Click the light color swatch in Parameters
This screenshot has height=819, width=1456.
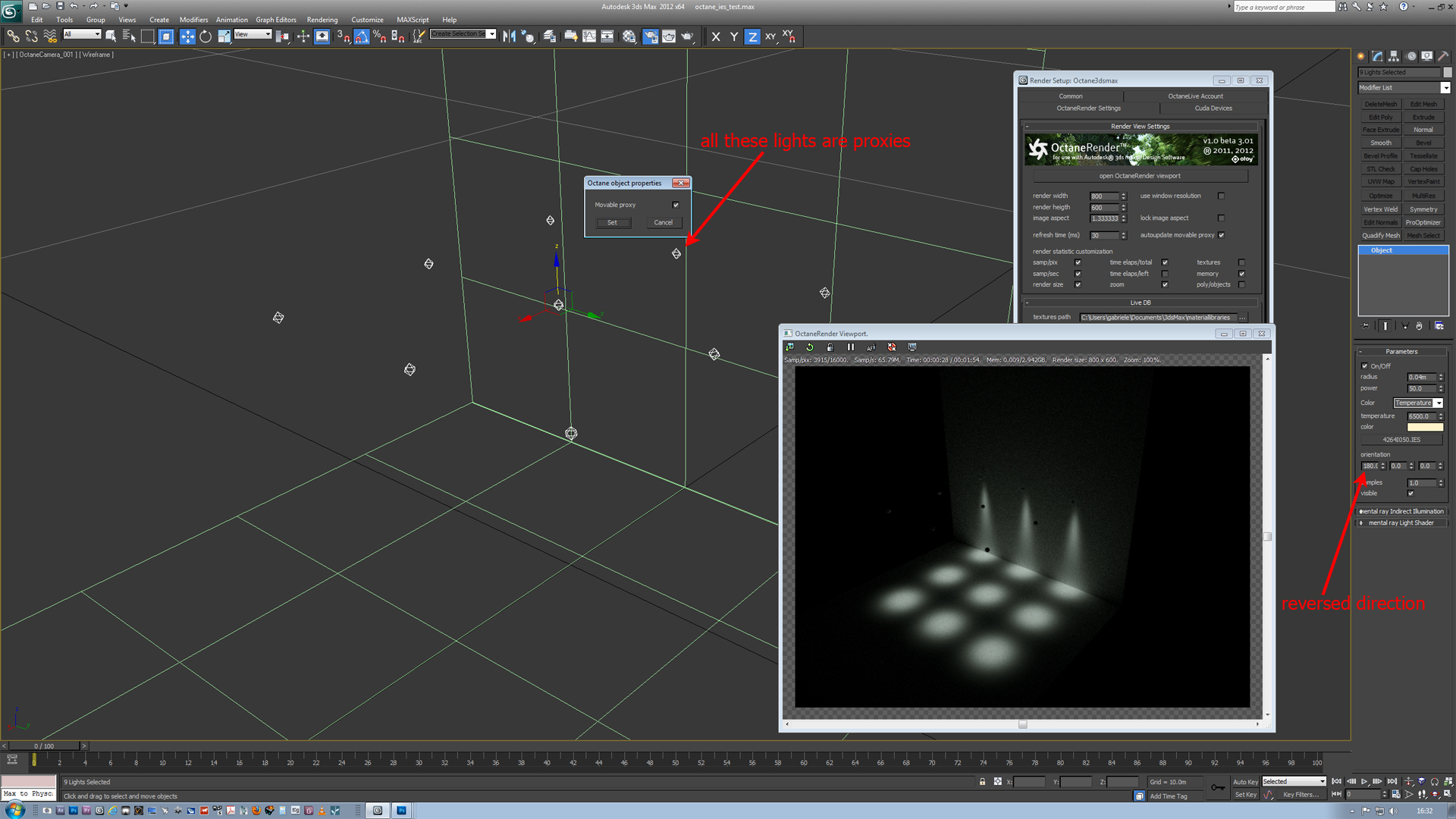pos(1425,427)
